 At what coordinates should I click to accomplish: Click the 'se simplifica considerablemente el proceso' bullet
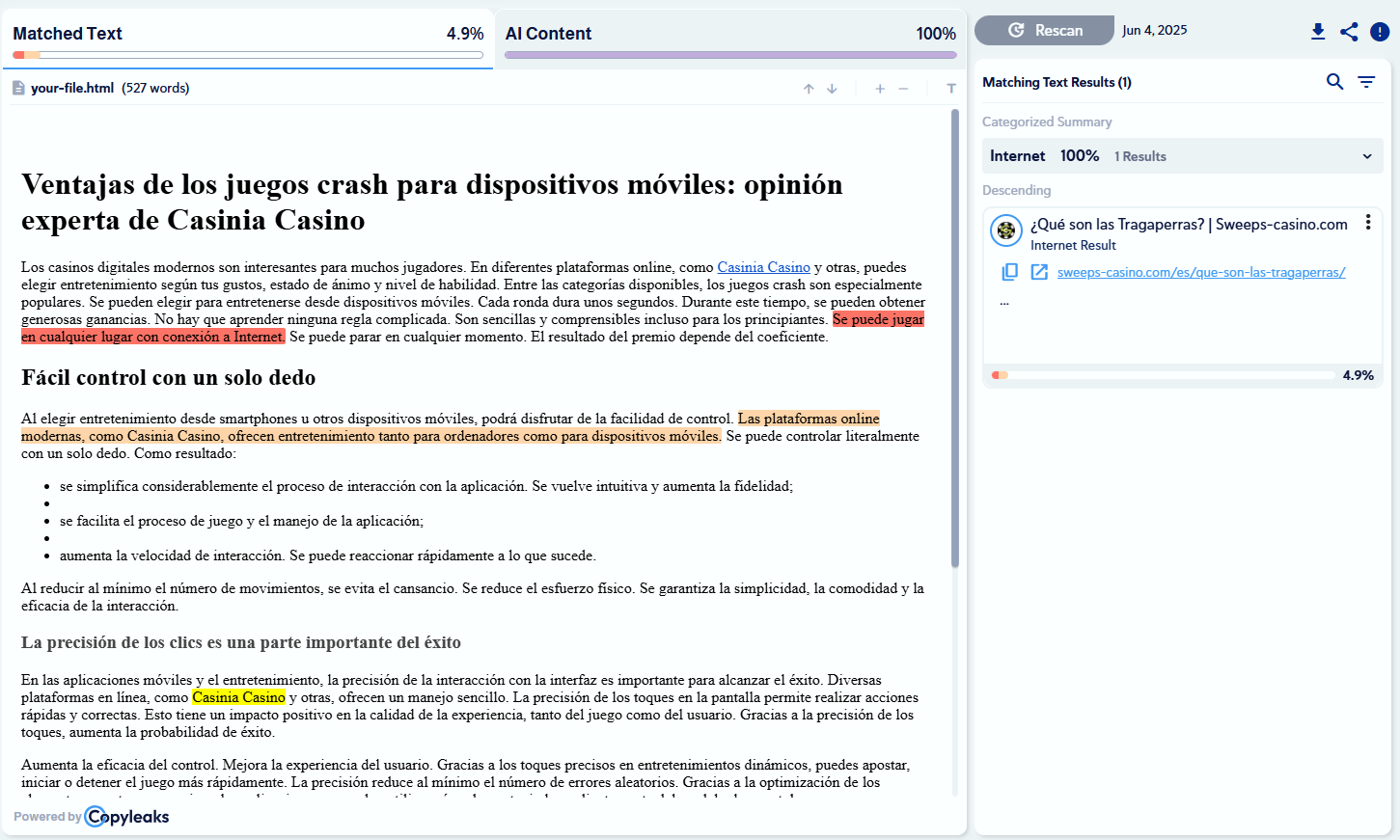pos(426,486)
